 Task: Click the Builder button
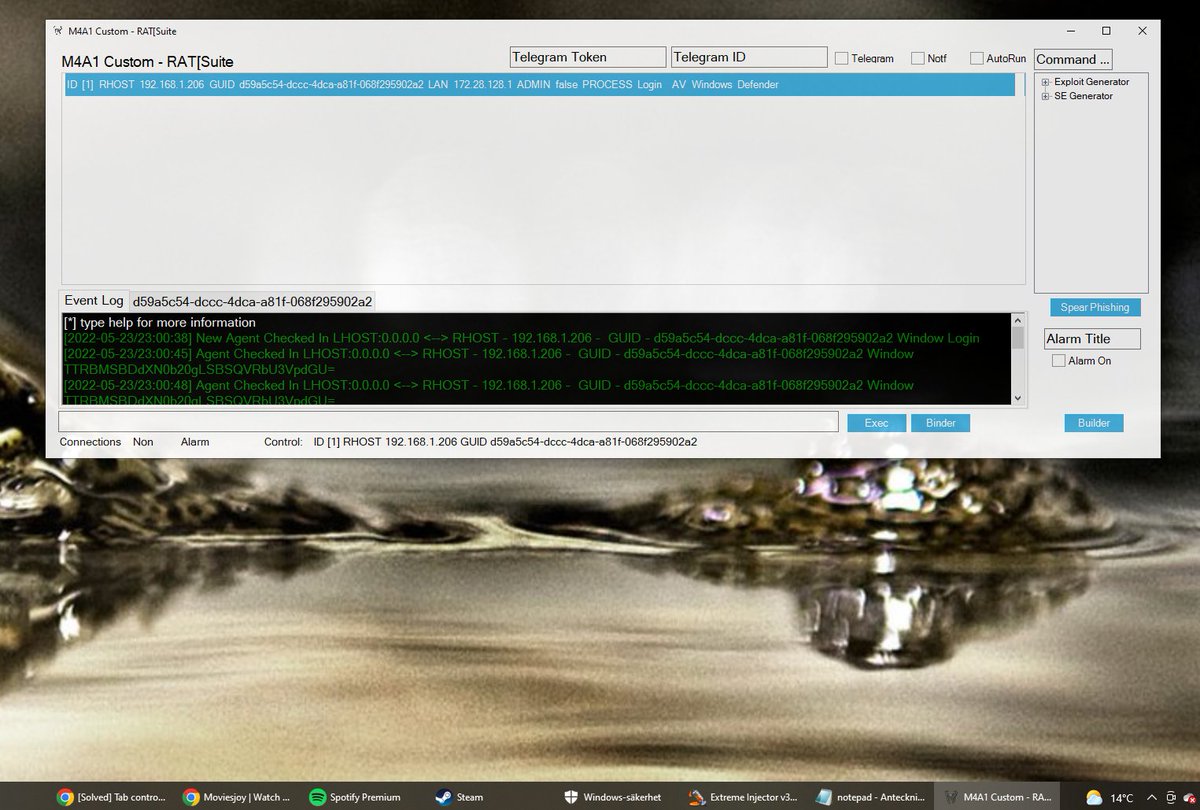click(1094, 423)
